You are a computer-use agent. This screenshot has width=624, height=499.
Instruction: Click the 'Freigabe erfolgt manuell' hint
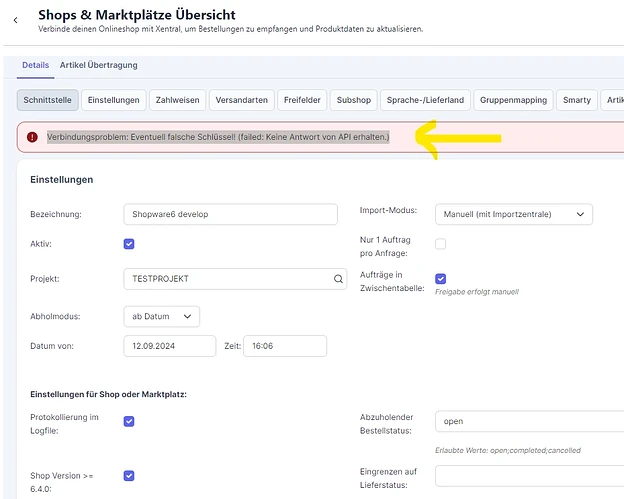[477, 292]
